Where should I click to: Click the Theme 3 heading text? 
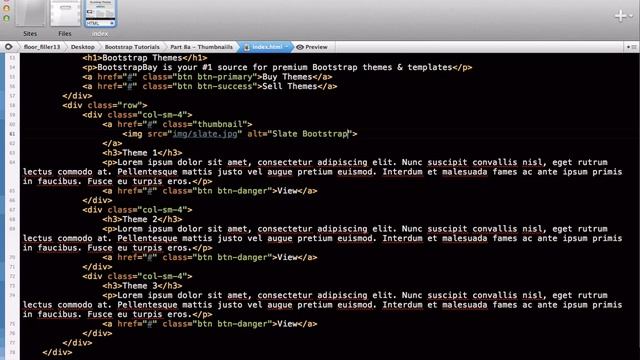pyautogui.click(x=140, y=286)
